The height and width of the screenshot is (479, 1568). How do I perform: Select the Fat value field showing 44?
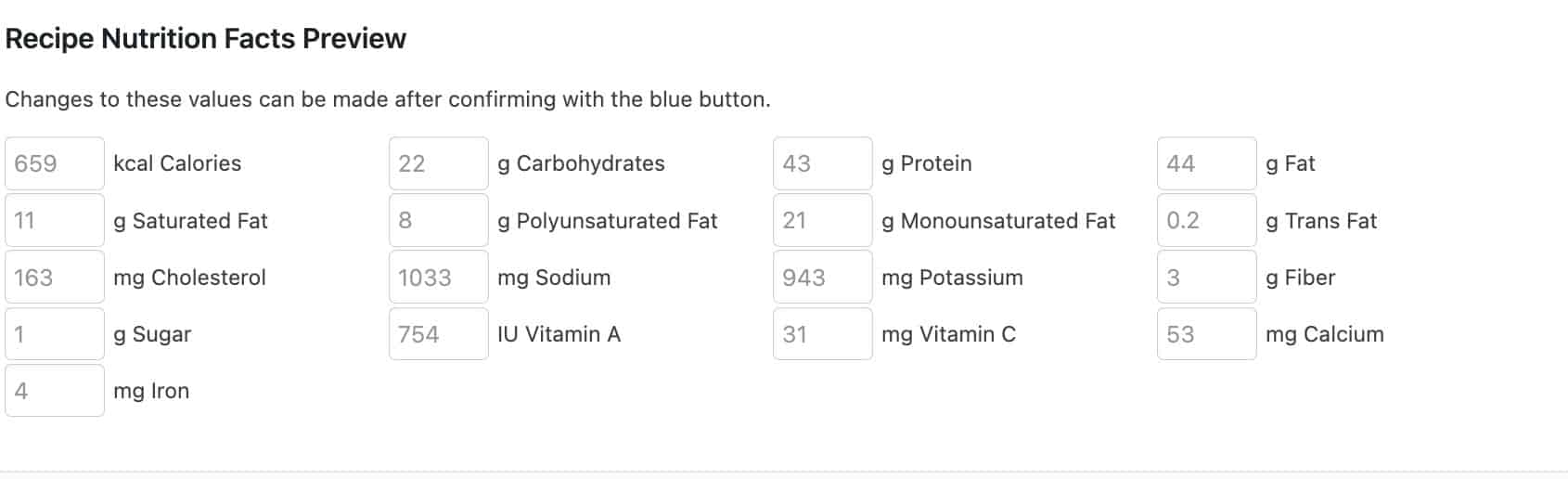(x=1207, y=163)
